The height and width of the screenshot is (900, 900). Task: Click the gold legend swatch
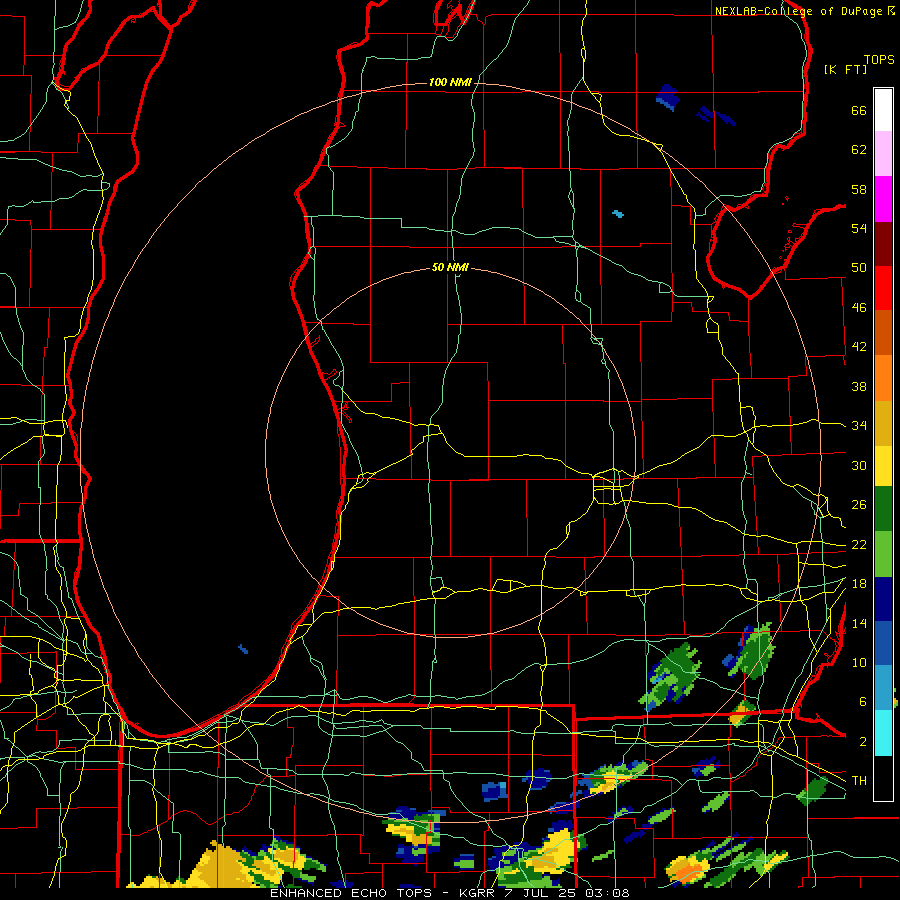883,423
